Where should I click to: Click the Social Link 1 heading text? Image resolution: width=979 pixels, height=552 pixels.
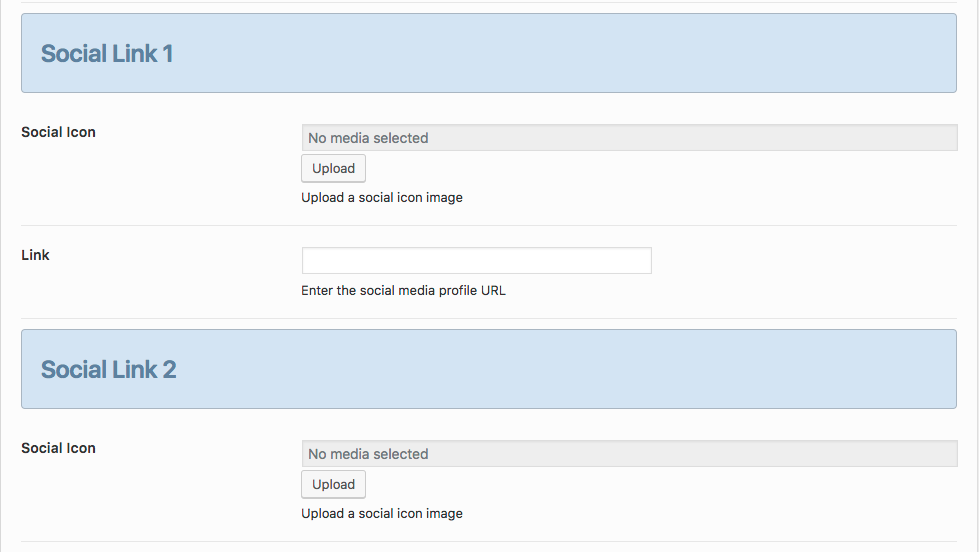pos(107,54)
